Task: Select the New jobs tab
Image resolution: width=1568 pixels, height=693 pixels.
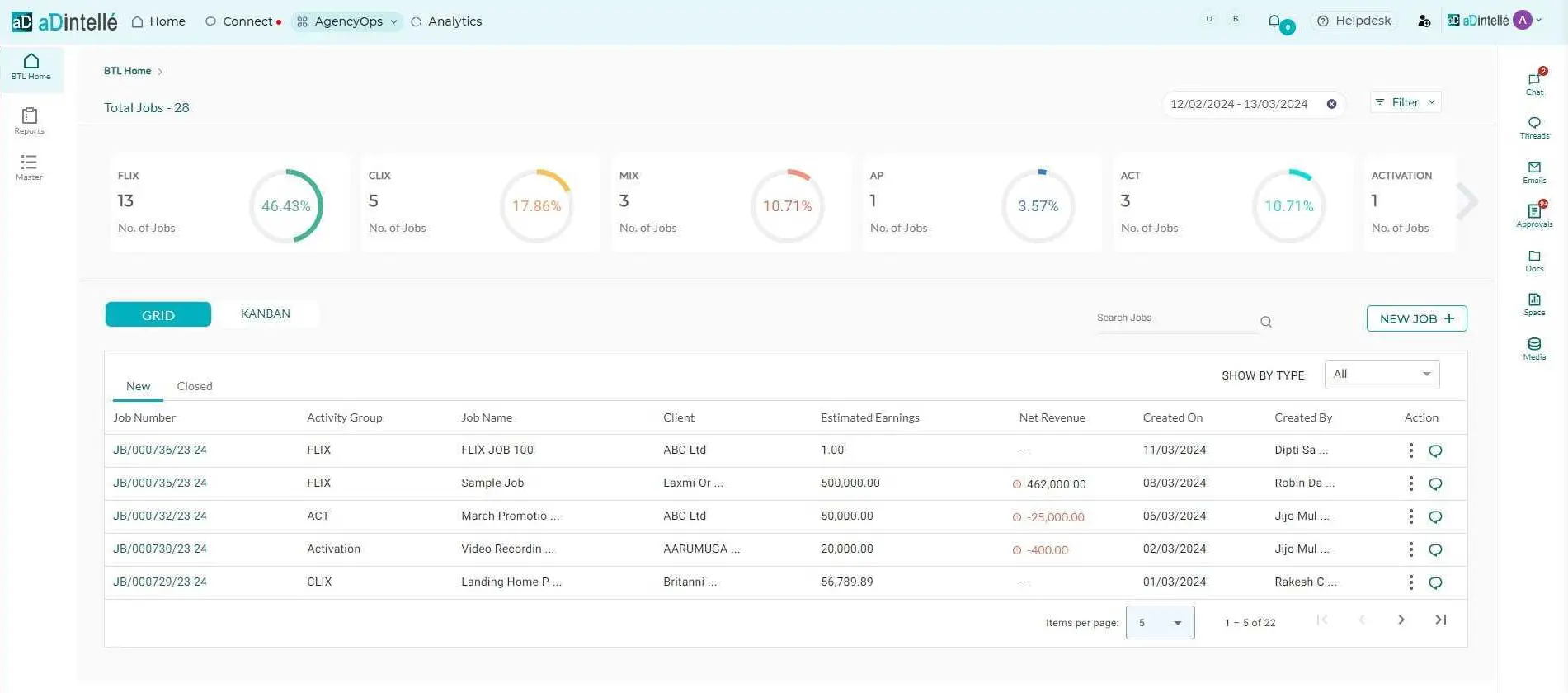Action: pos(138,386)
